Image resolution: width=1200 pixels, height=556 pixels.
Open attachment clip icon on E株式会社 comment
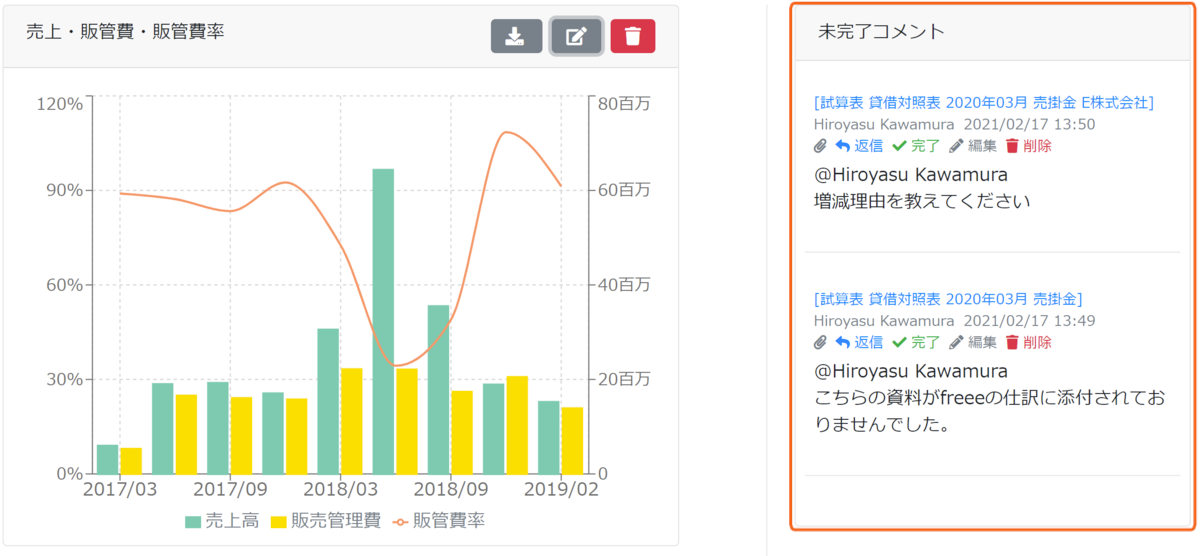pos(821,146)
